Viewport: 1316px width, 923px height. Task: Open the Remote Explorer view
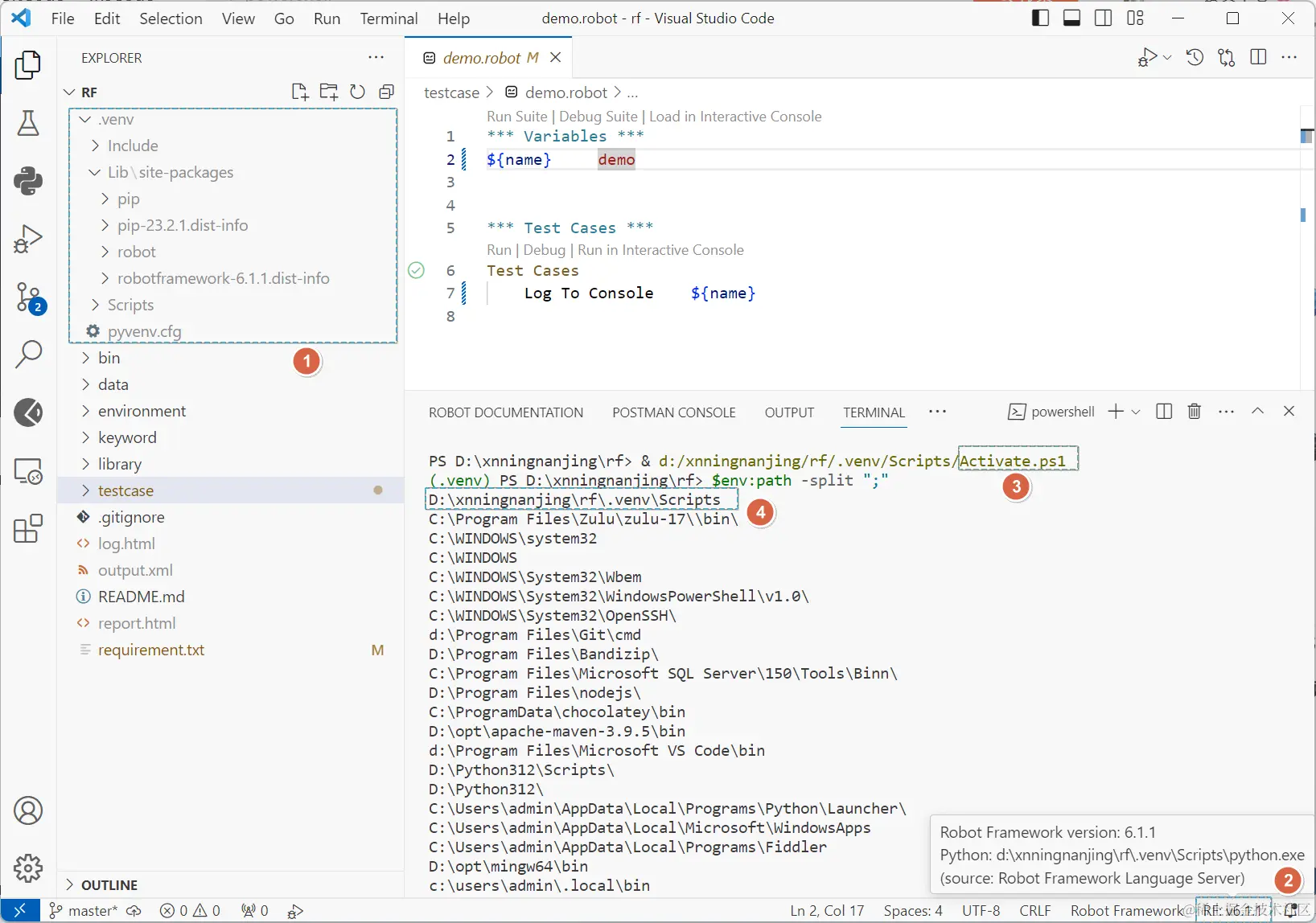click(28, 471)
